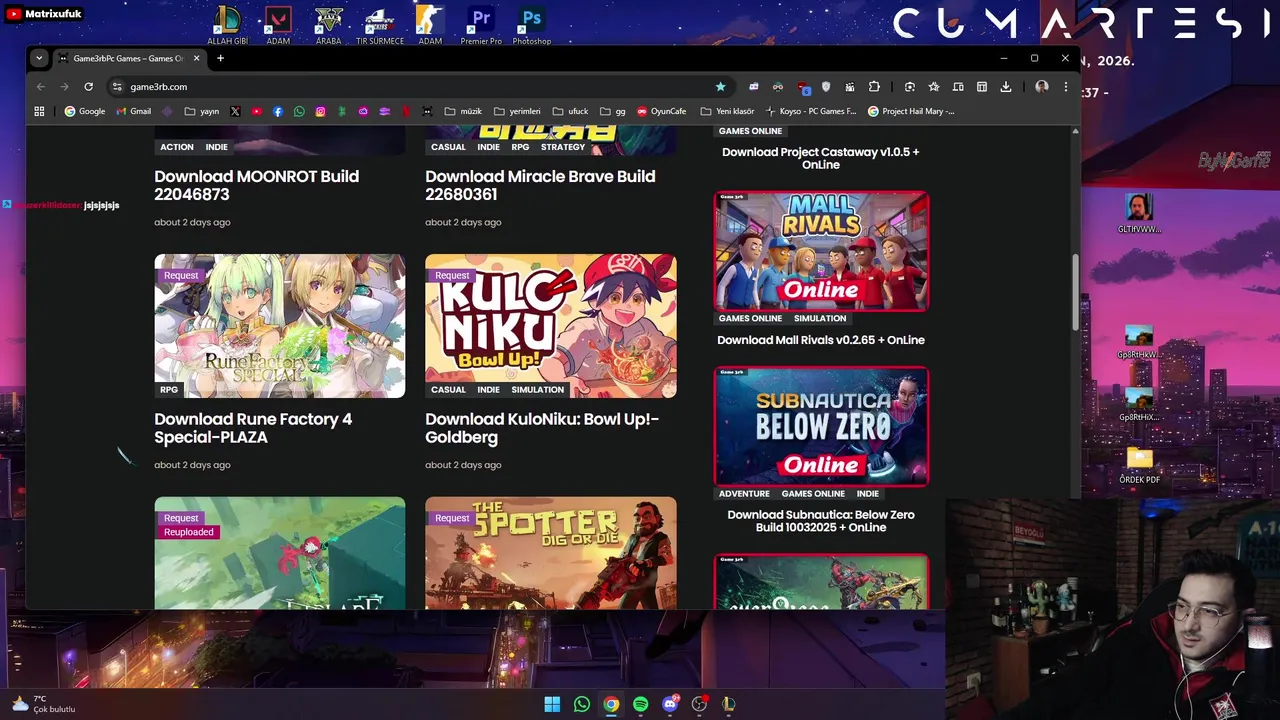The width and height of the screenshot is (1280, 720).
Task: Reload the game3rb page
Action: (88, 87)
